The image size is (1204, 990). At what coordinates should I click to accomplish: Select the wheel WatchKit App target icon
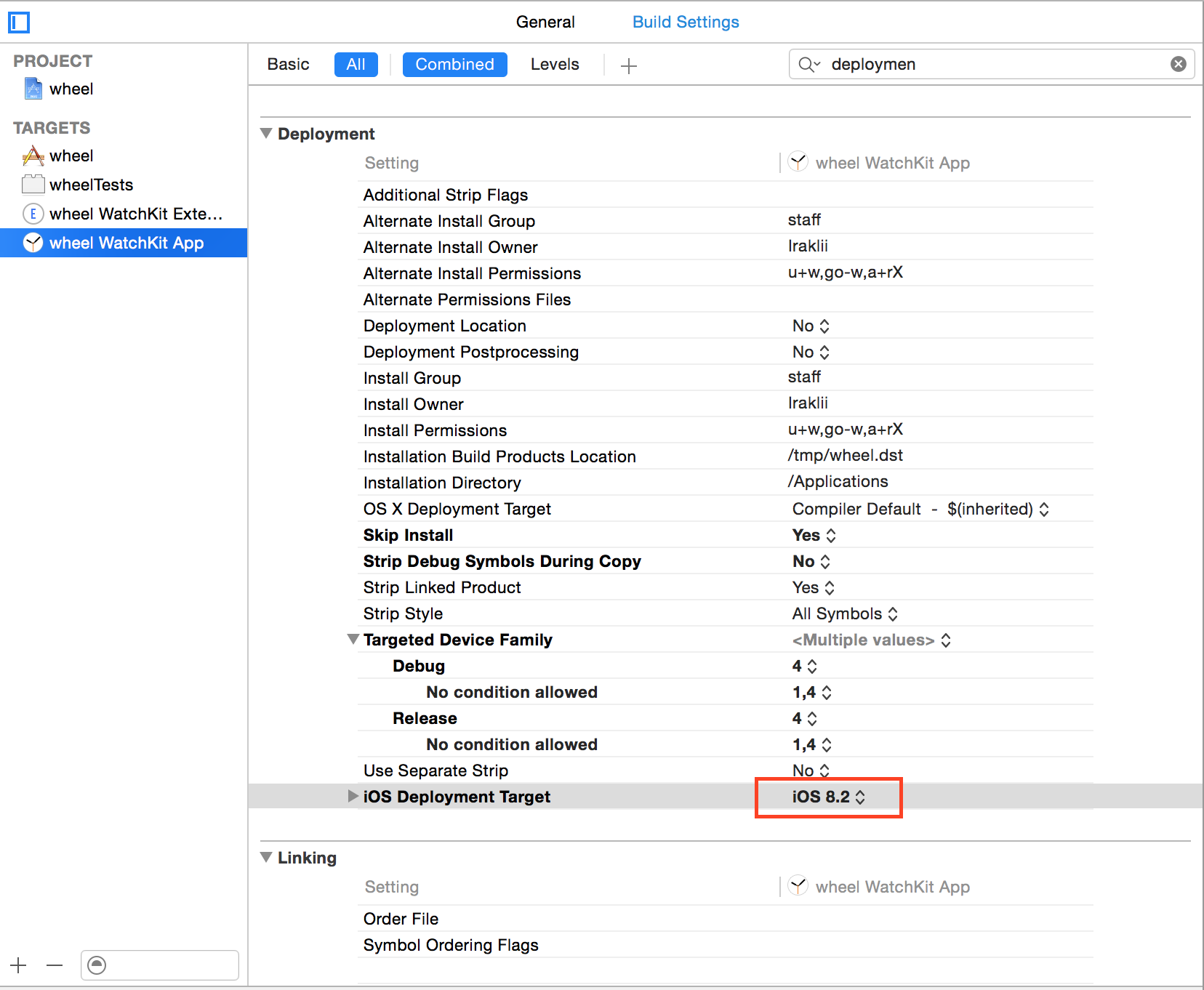33,243
